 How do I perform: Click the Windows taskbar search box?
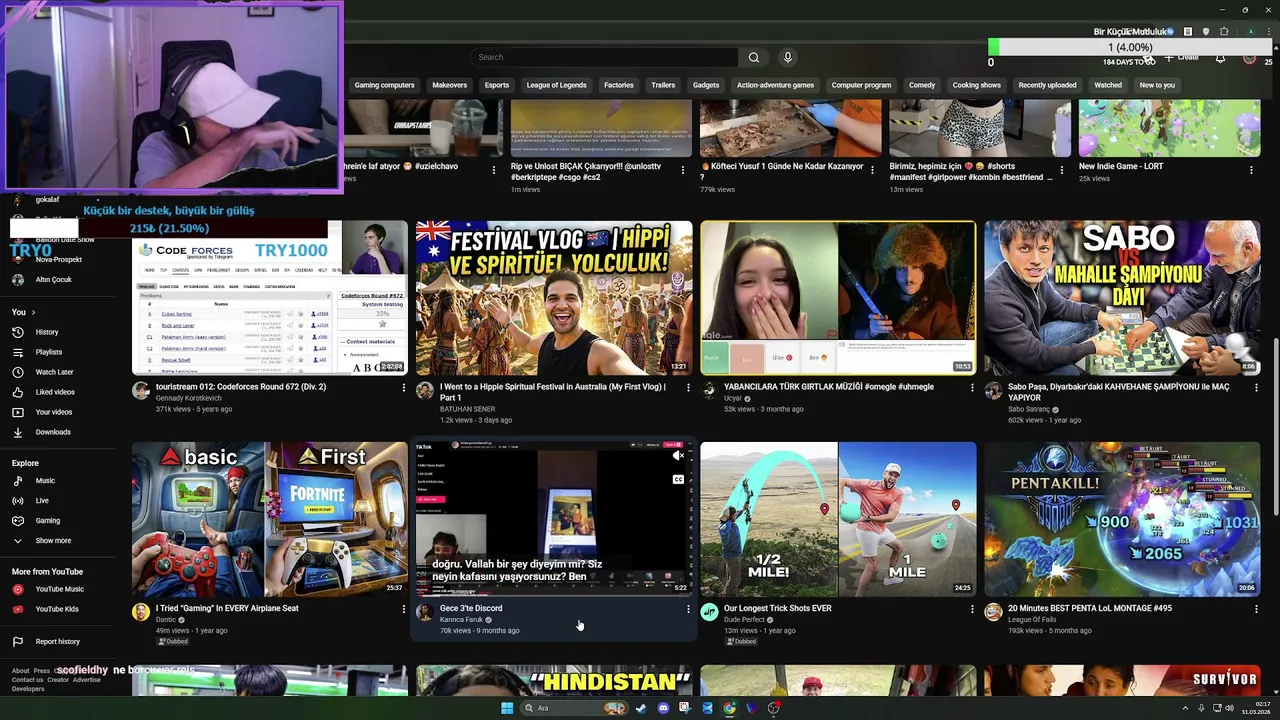(x=573, y=708)
